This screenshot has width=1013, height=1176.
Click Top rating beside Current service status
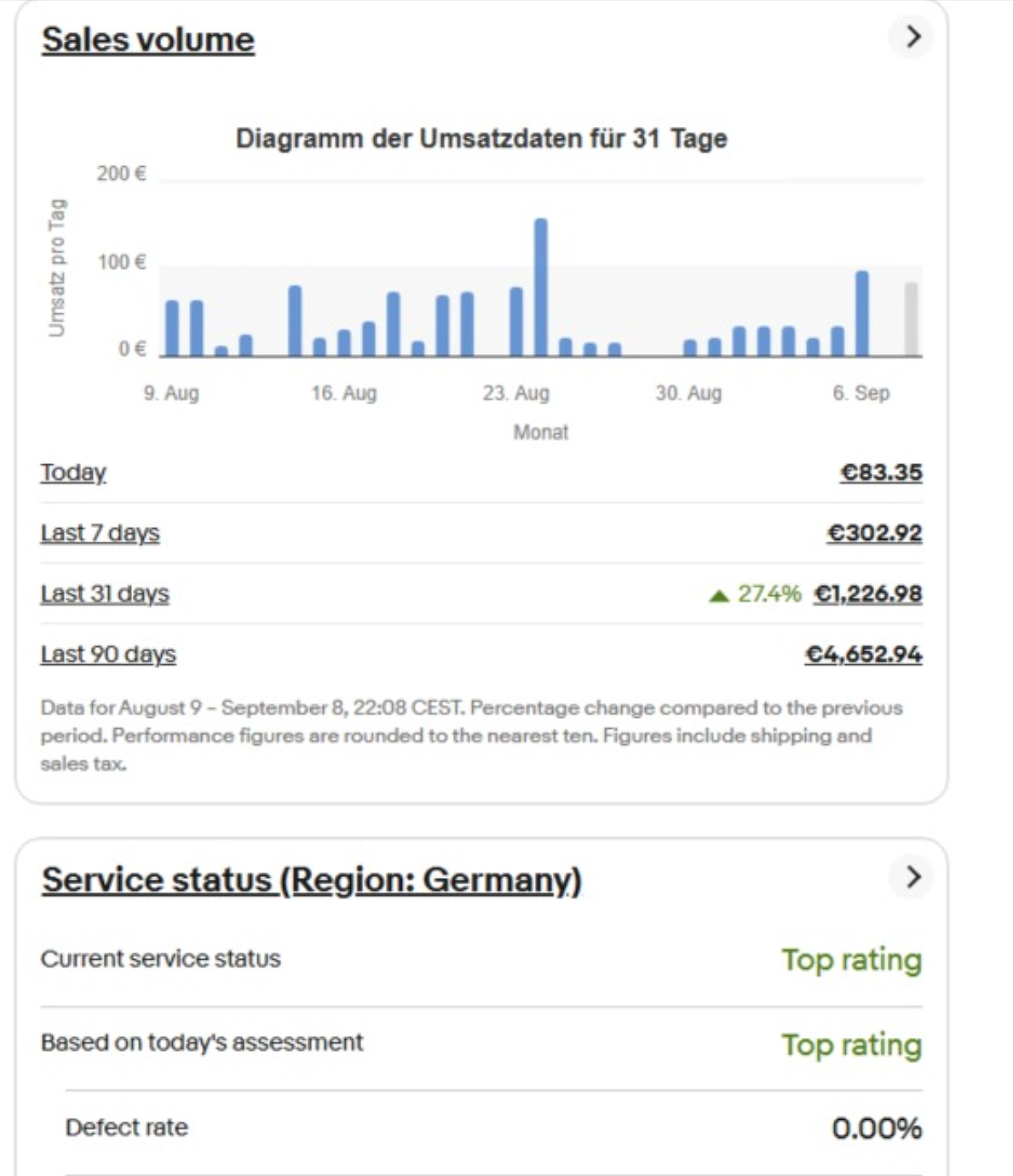click(852, 960)
